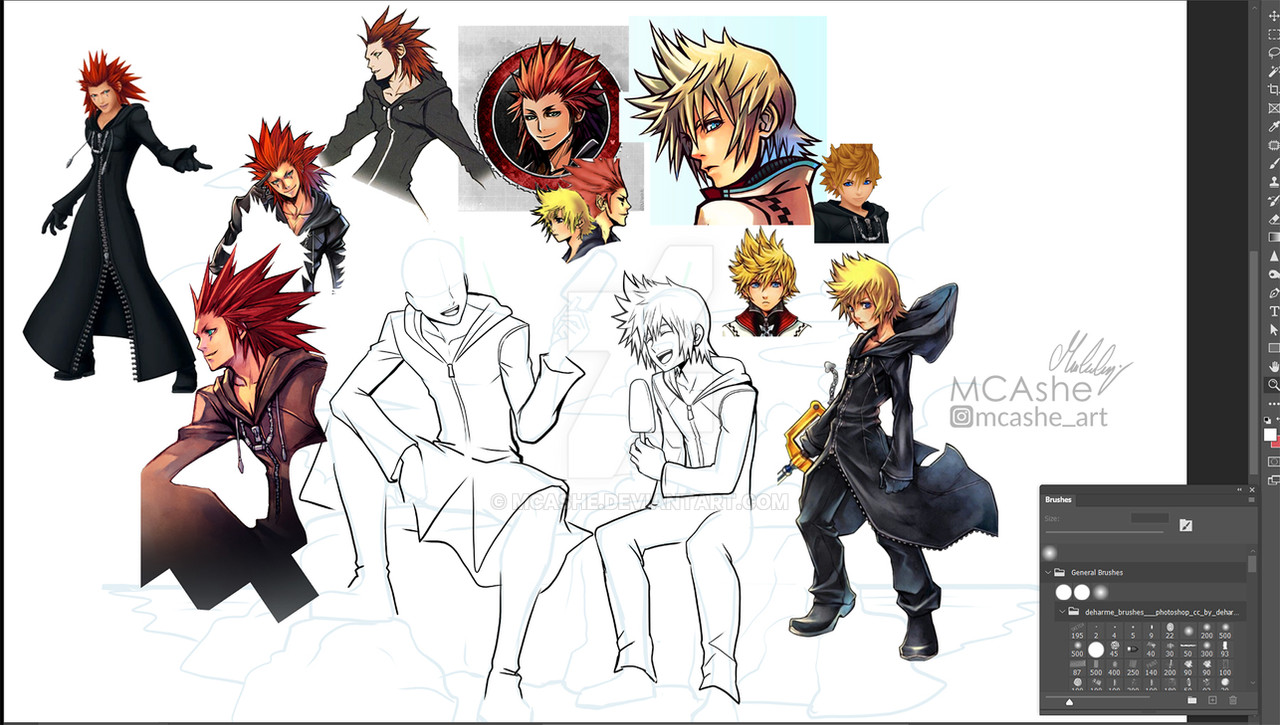Select the Frame tool

tap(1273, 107)
